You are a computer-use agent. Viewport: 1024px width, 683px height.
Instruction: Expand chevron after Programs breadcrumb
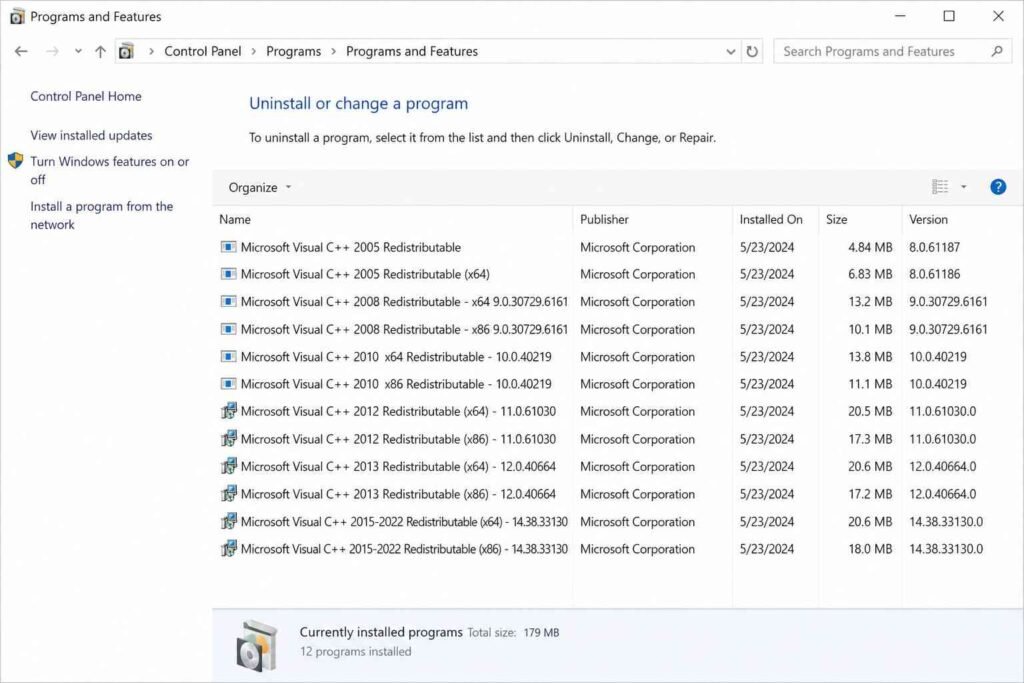click(333, 52)
